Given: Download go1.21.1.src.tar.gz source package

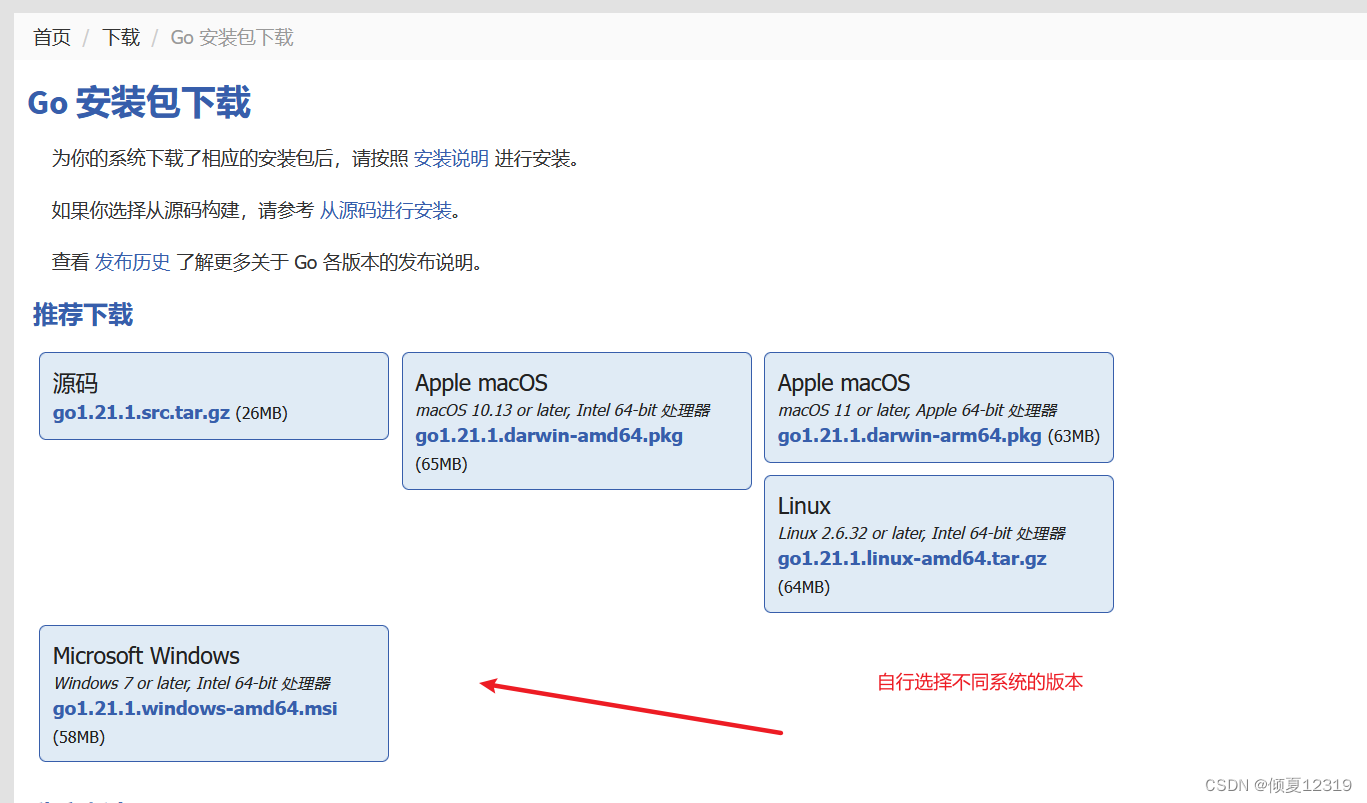Looking at the screenshot, I should click(x=141, y=413).
